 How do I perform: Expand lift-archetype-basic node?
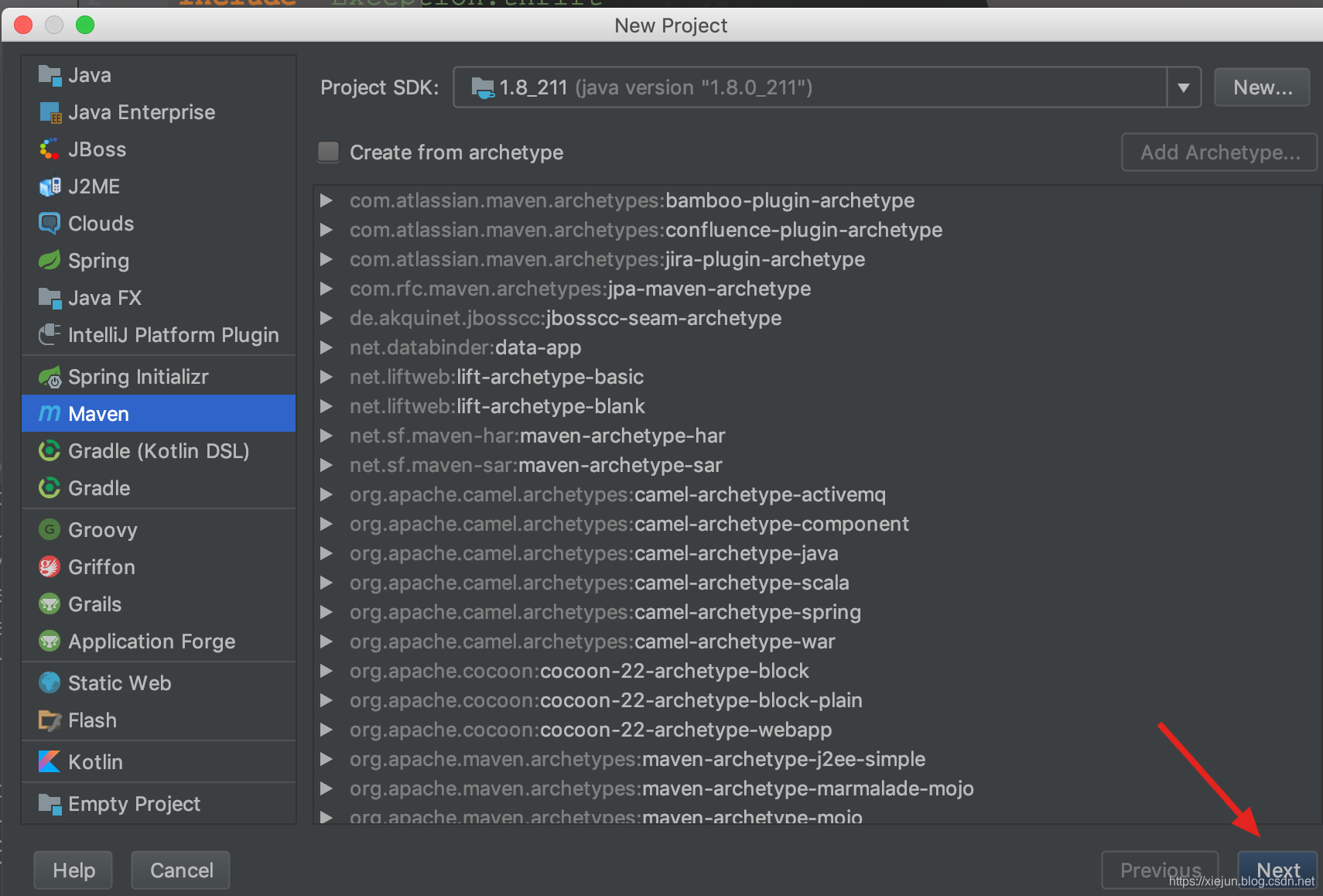326,377
